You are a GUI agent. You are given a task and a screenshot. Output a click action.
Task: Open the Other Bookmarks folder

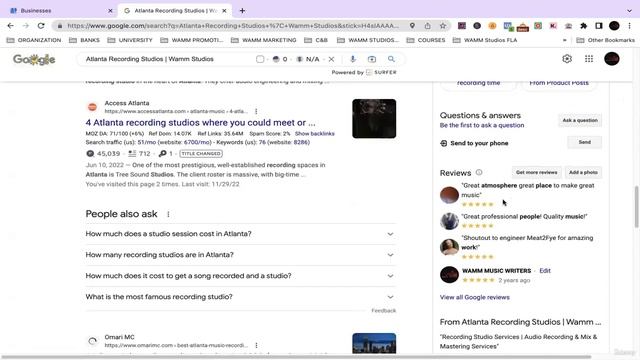coord(606,40)
